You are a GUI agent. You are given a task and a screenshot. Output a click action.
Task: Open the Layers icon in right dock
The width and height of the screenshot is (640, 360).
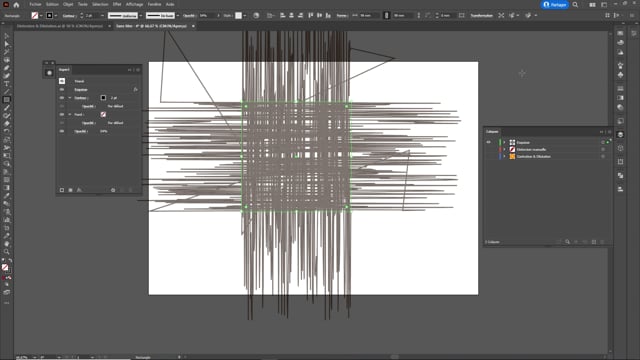(620, 135)
